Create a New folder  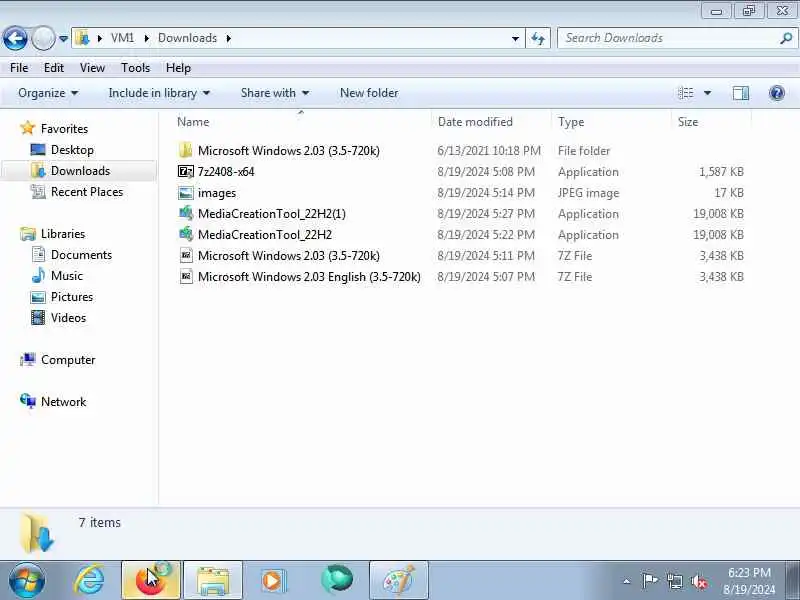point(369,93)
